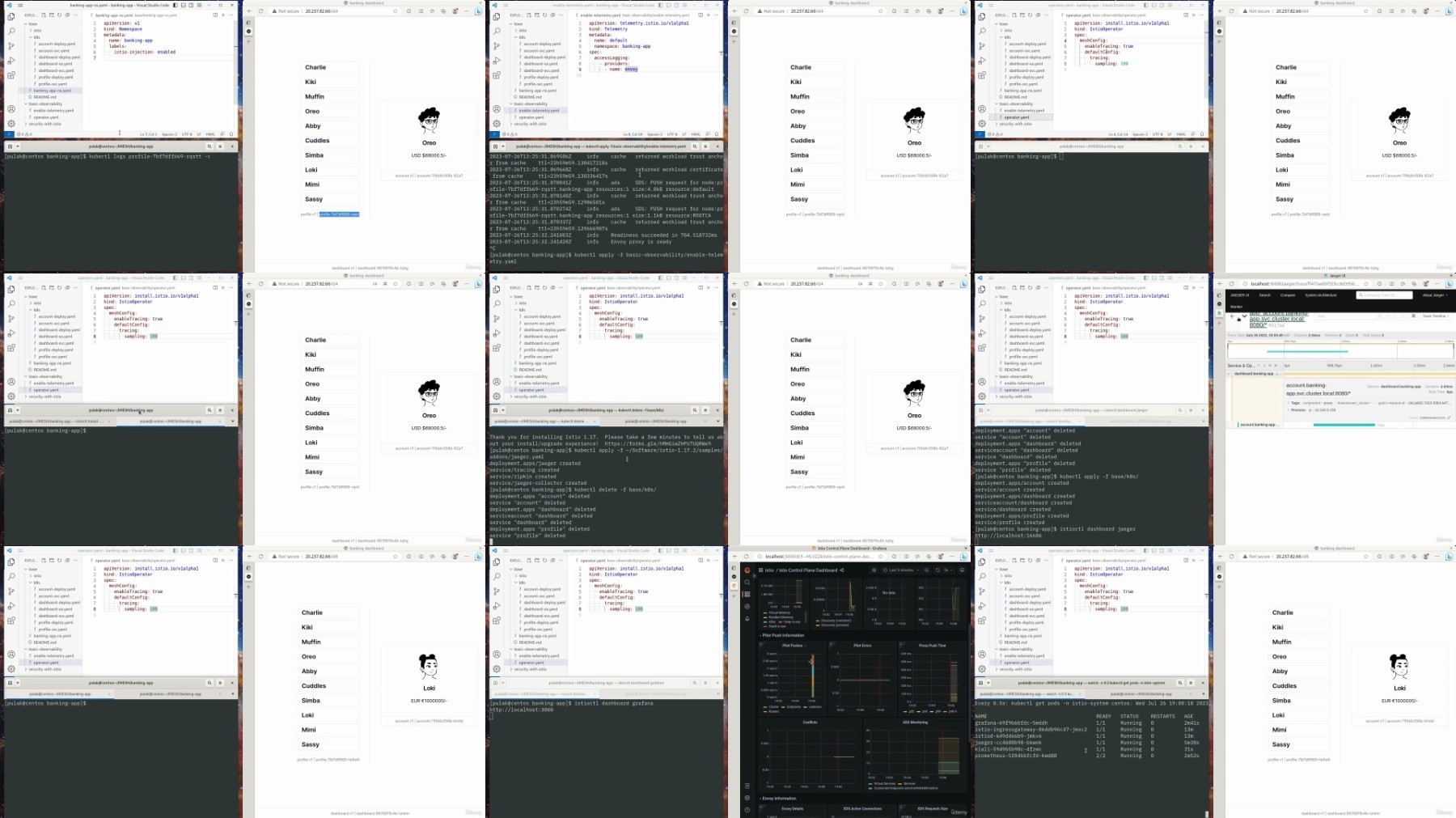This screenshot has width=1456, height=818.
Task: Open Extensions in the enable-telemetry.yaml VS Code window
Action: [x=497, y=75]
